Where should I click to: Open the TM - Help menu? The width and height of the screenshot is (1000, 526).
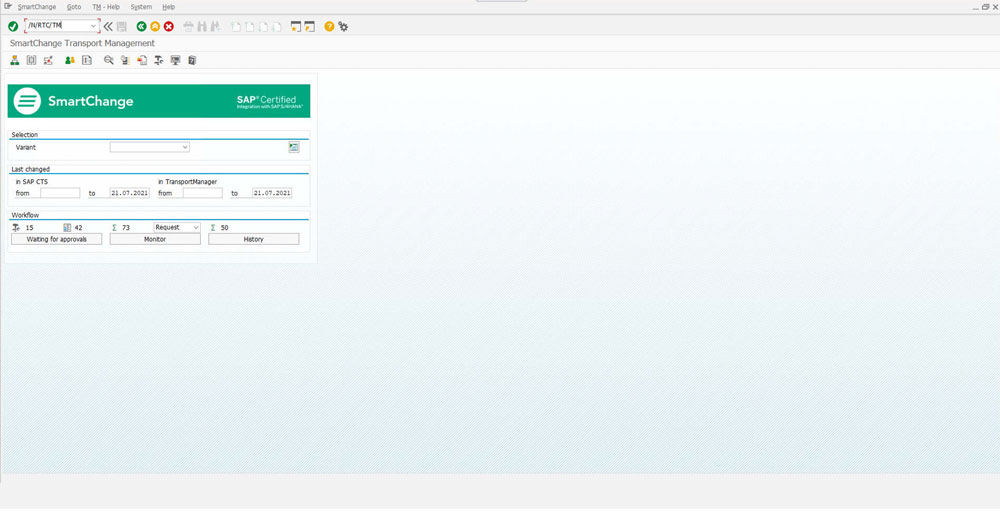[x=106, y=7]
